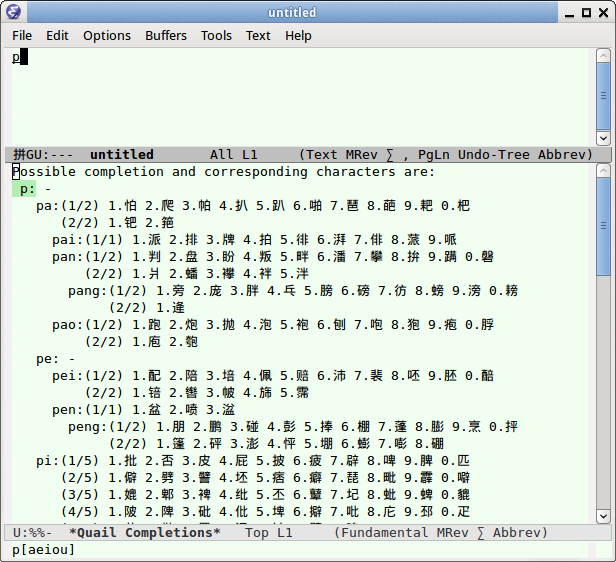The height and width of the screenshot is (562, 616).
Task: Click the Emacs icon in the title bar
Action: tap(12, 12)
